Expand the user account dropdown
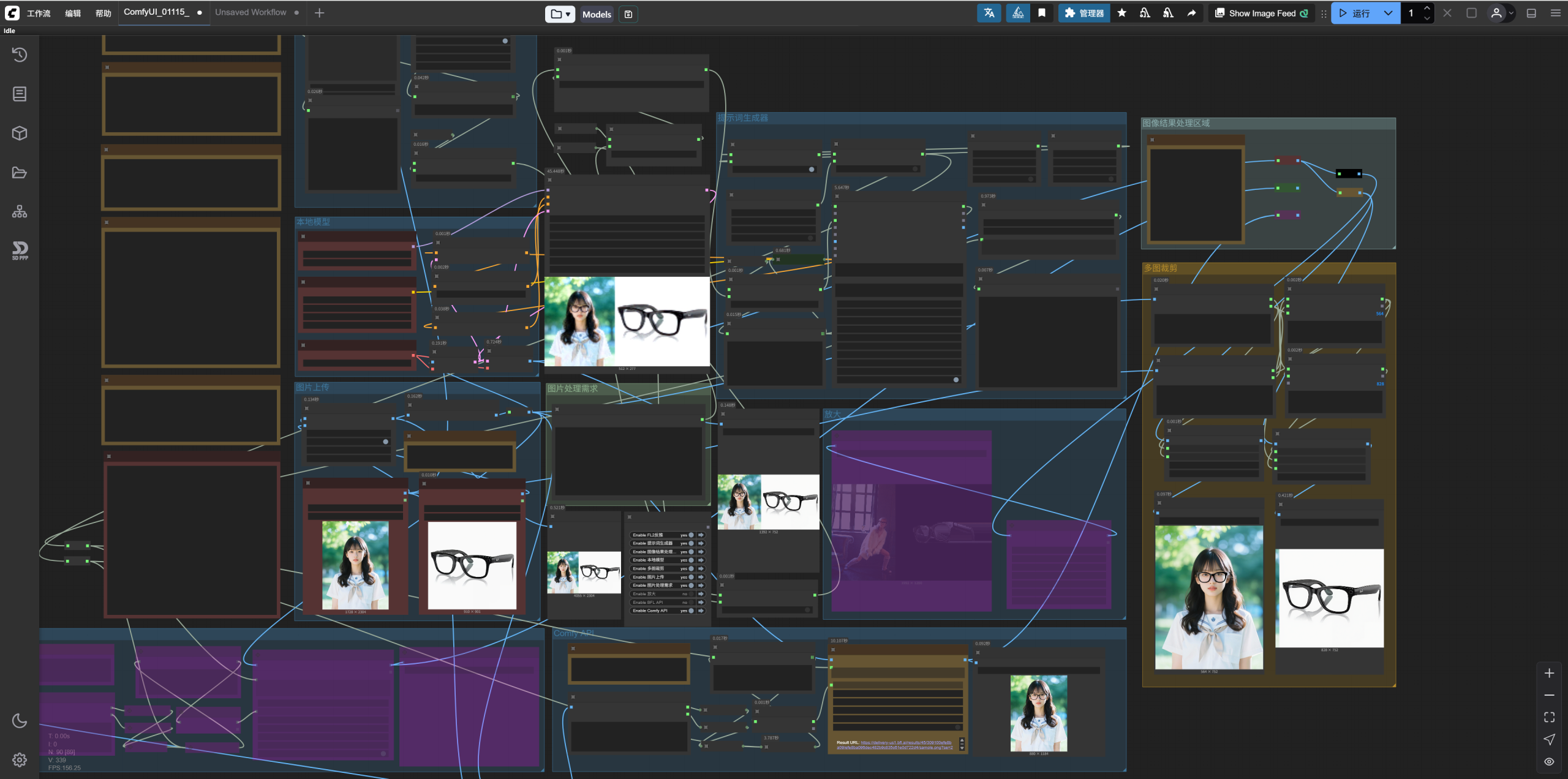 [x=1511, y=13]
